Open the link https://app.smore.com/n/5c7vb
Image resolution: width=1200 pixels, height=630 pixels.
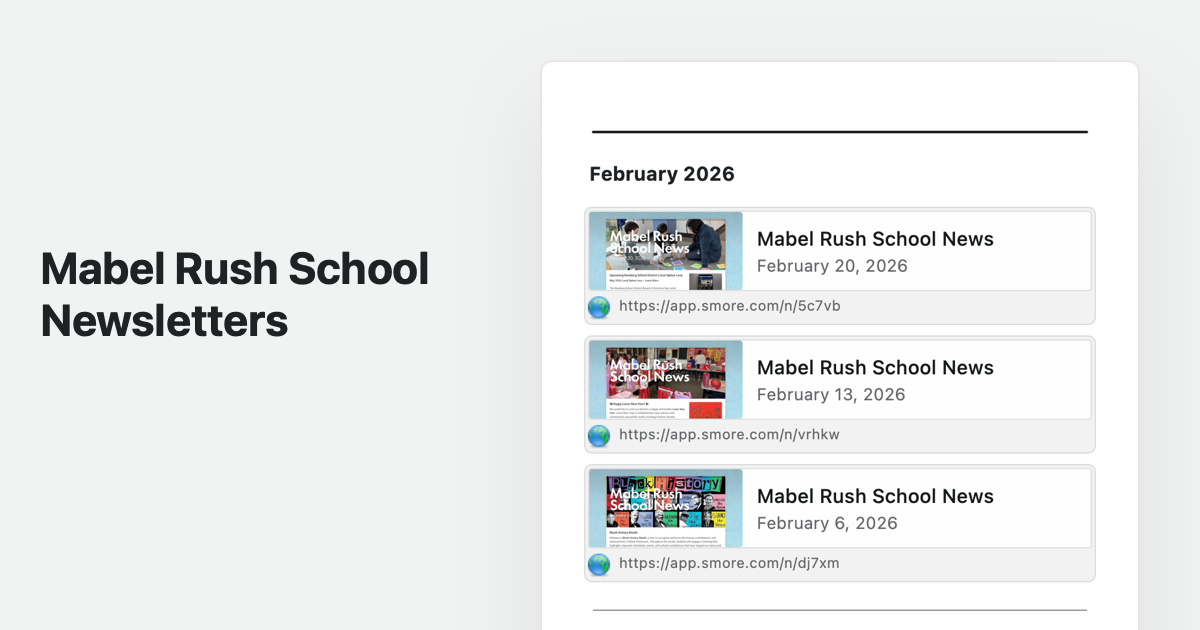[x=730, y=307]
